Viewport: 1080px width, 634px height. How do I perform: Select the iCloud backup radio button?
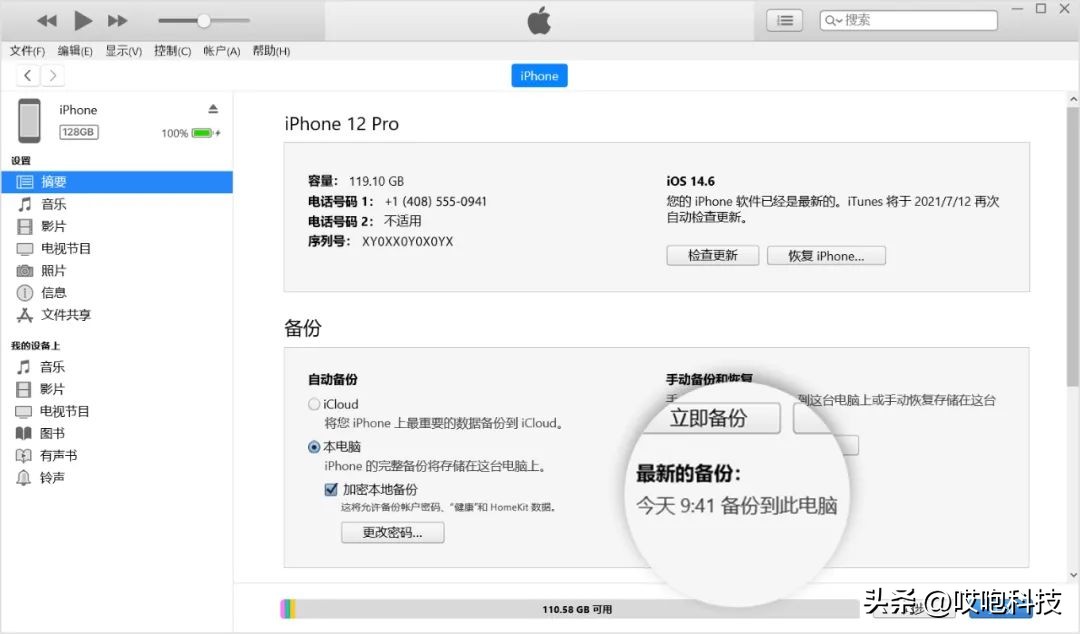coord(313,404)
